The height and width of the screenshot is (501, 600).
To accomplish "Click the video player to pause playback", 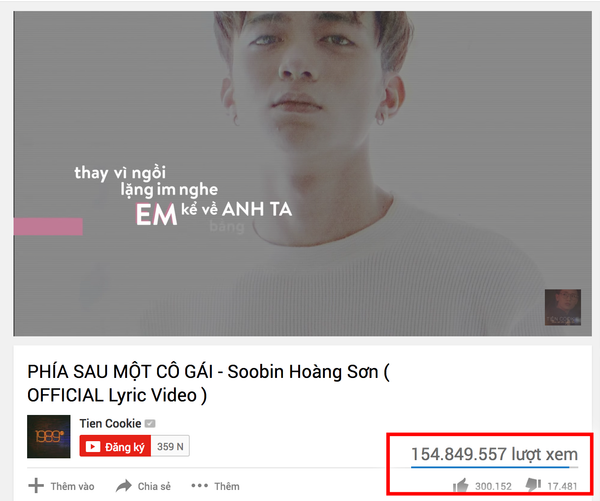I will [x=302, y=173].
